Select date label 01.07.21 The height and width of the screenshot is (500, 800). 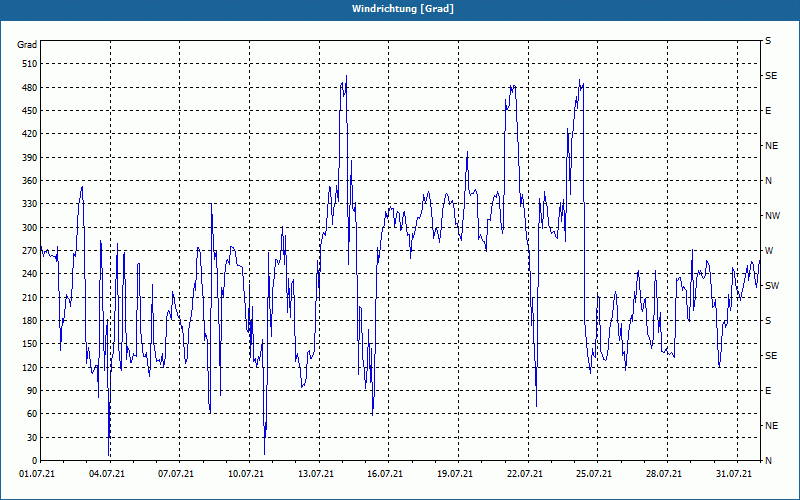click(37, 474)
